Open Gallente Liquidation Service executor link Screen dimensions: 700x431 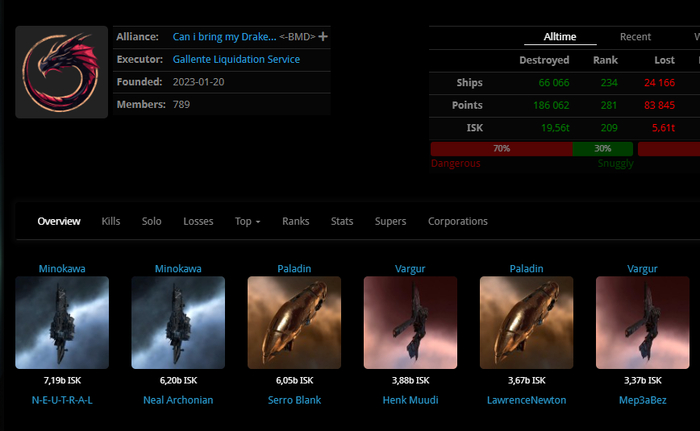coord(236,59)
